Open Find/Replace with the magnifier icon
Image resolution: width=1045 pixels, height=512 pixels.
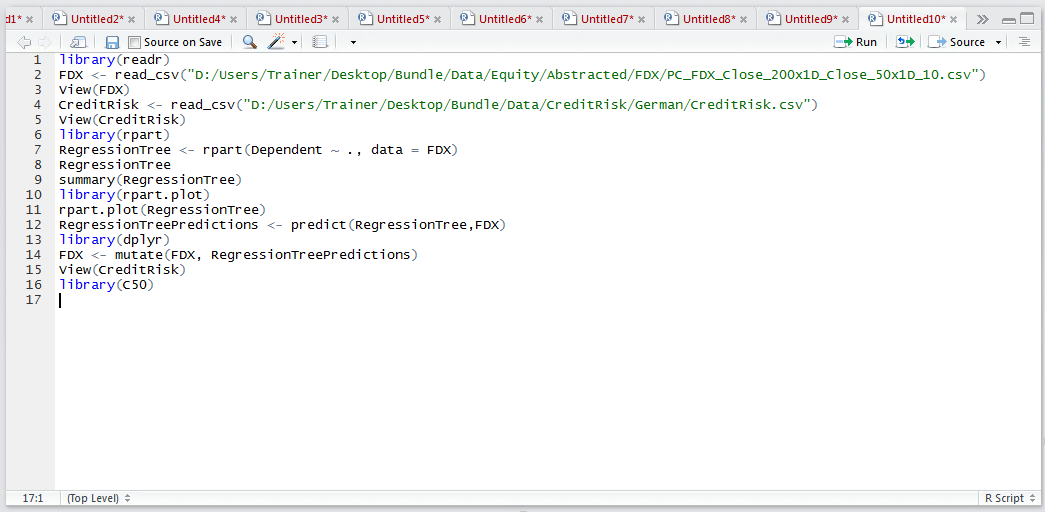click(249, 42)
